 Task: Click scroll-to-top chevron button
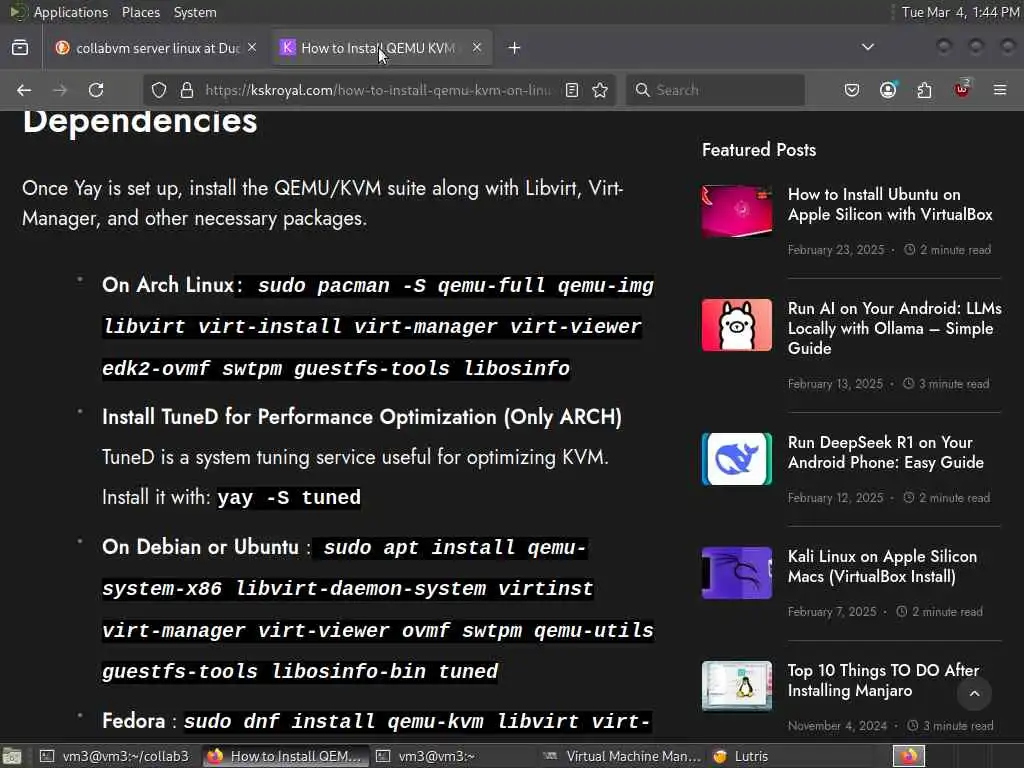[974, 694]
